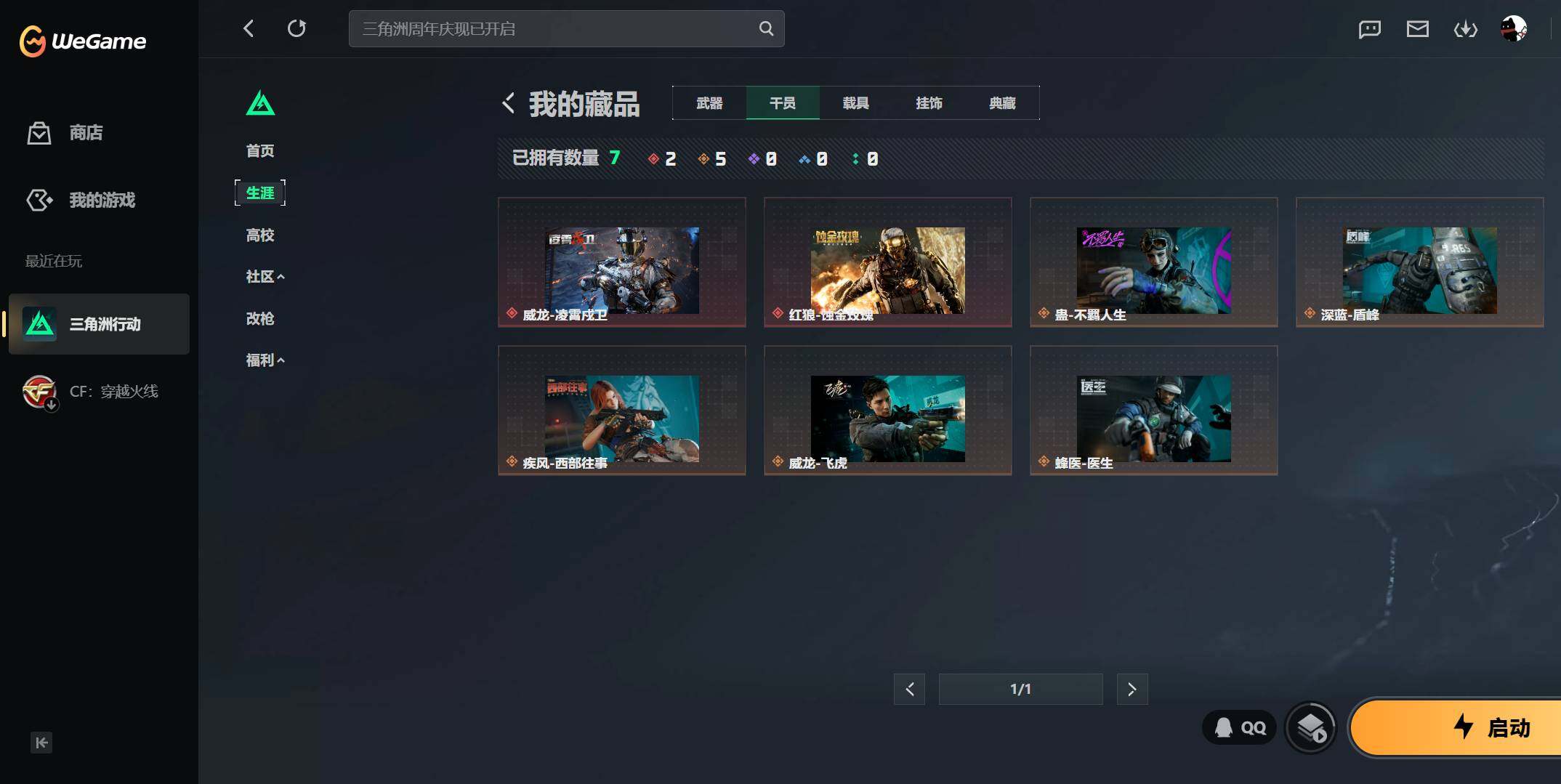The height and width of the screenshot is (784, 1561).
Task: Open the 威龙-飞虎 skin card
Action: (x=888, y=410)
